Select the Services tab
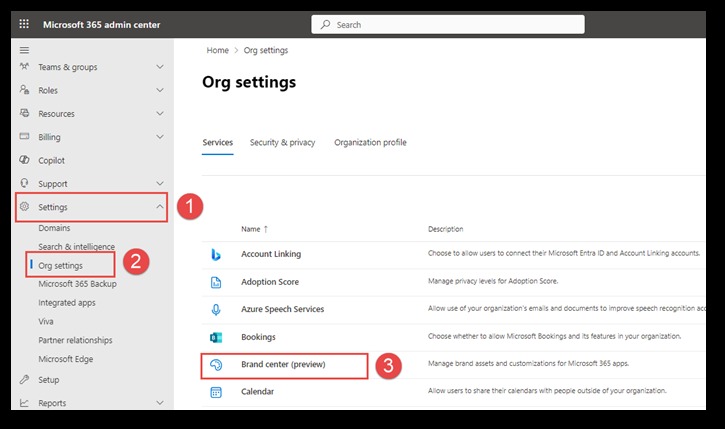This screenshot has height=429, width=725. [217, 142]
